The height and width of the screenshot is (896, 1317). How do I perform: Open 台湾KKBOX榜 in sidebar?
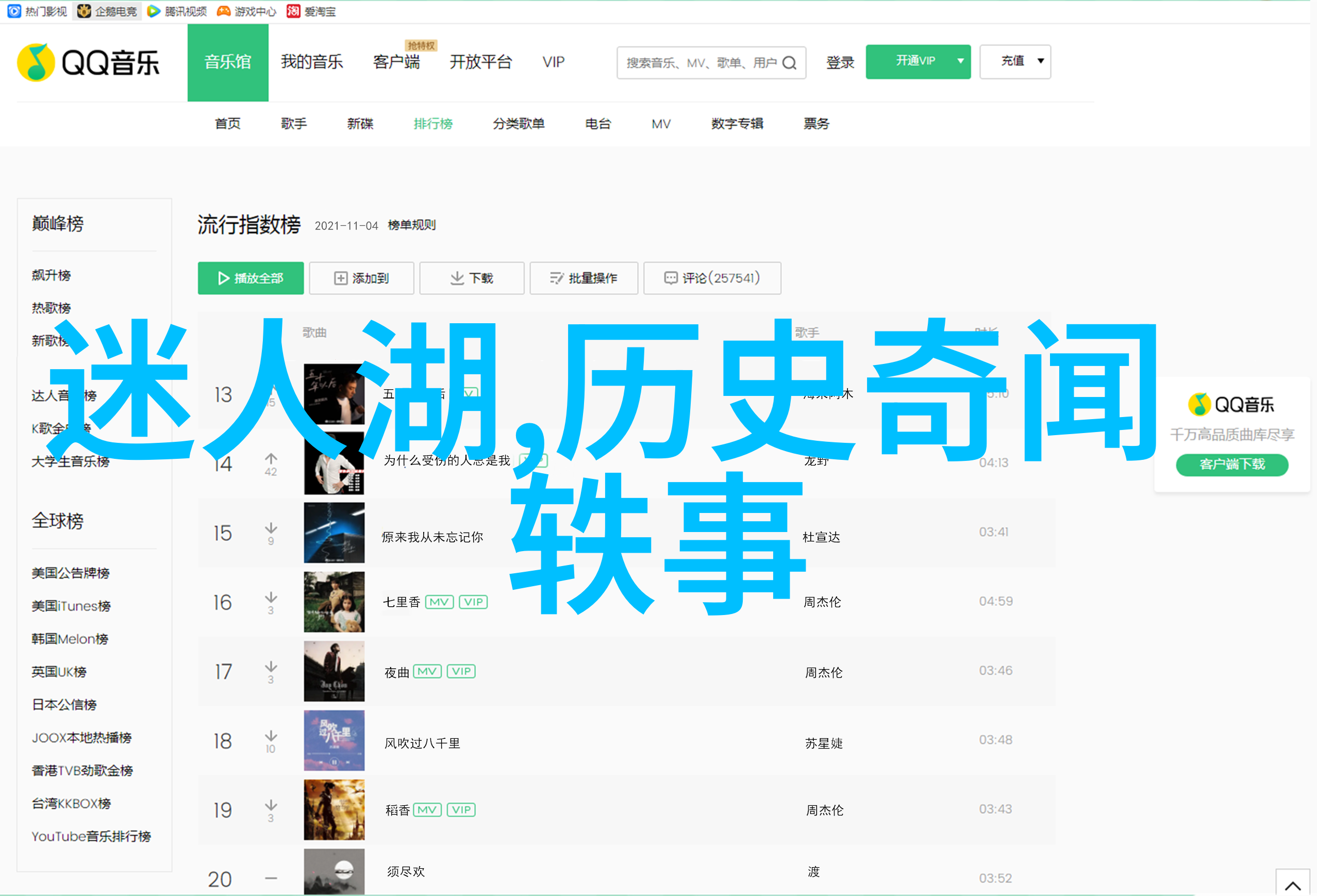tap(71, 803)
